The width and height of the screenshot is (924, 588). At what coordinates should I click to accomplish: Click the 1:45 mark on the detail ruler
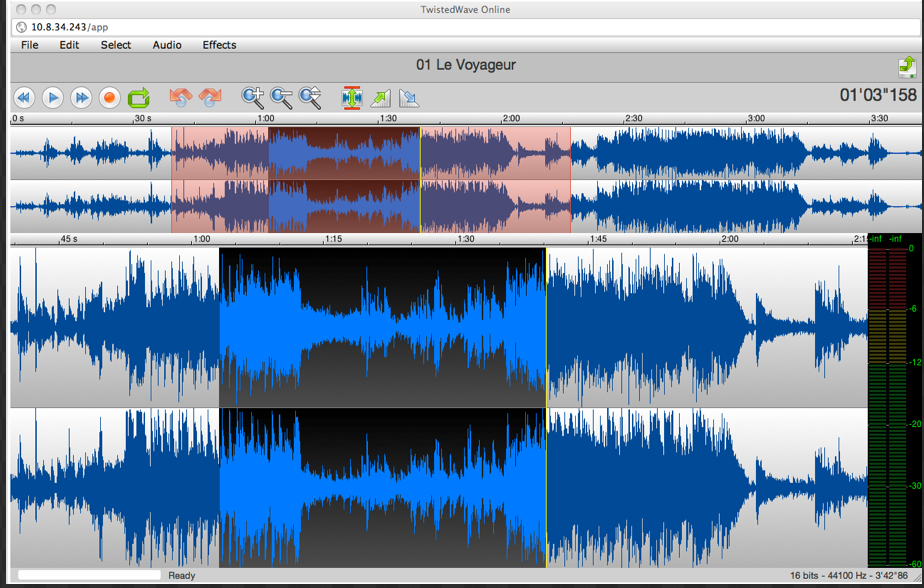coord(598,239)
